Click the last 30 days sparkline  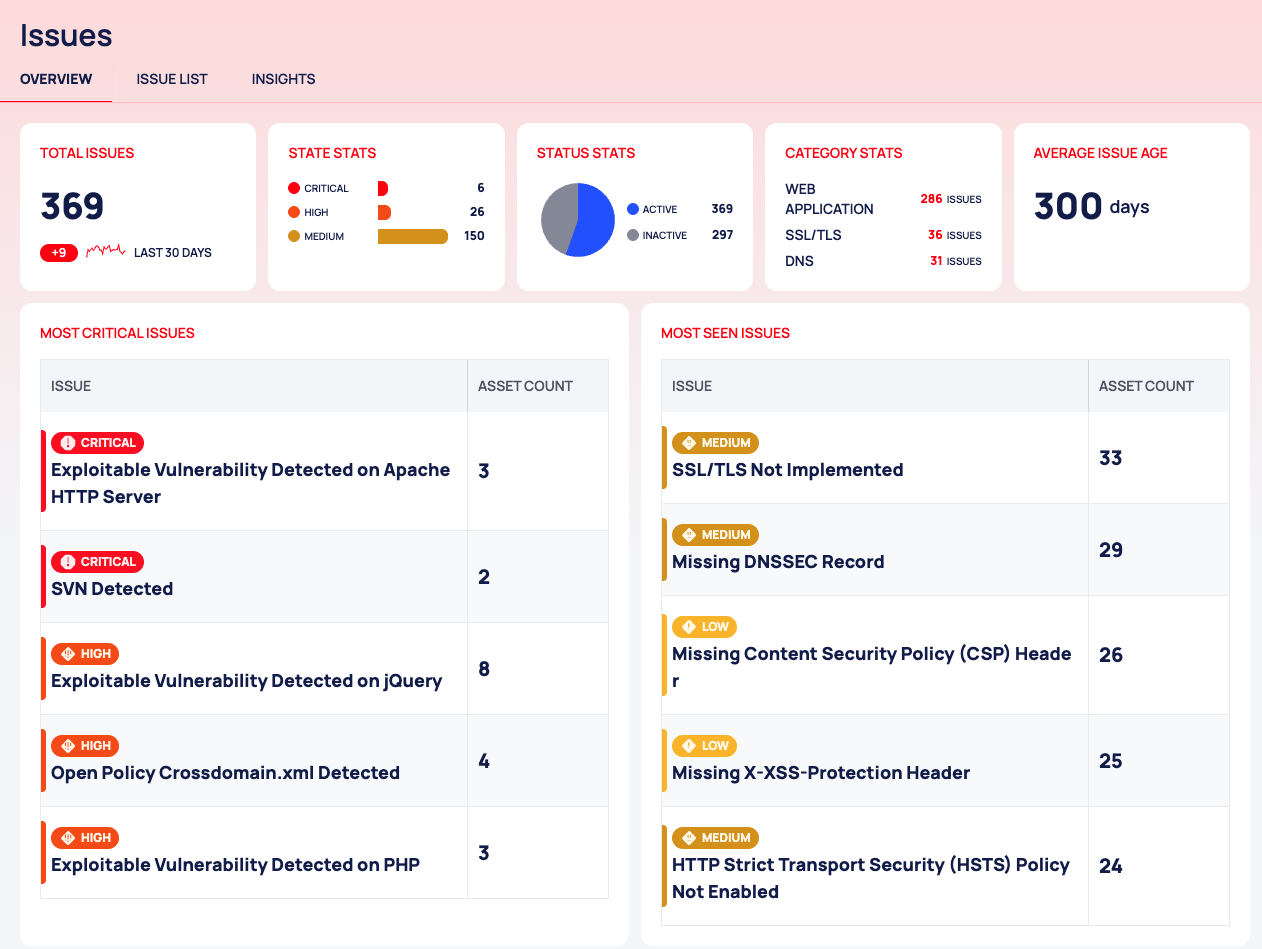[106, 252]
